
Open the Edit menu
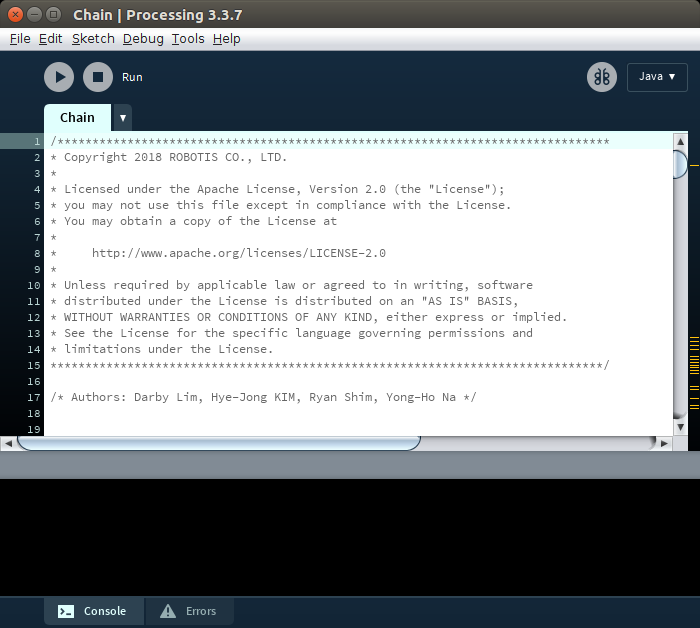coord(50,39)
